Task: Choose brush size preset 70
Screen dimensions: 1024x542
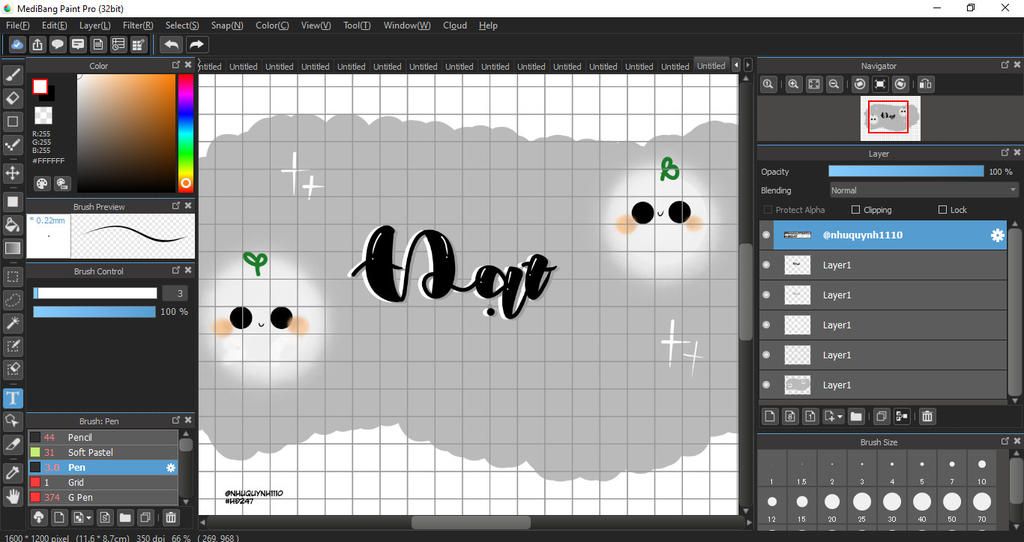Action: point(982,505)
